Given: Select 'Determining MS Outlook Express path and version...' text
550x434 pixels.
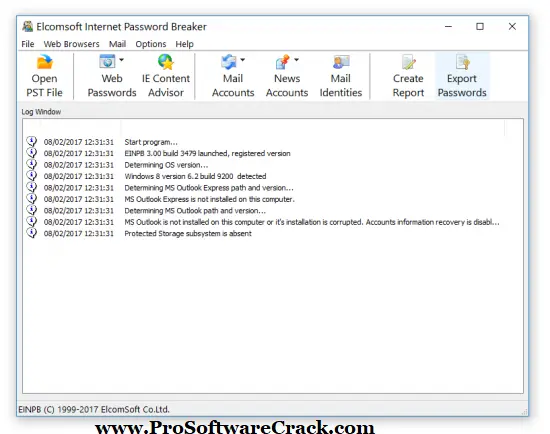Looking at the screenshot, I should [209, 188].
